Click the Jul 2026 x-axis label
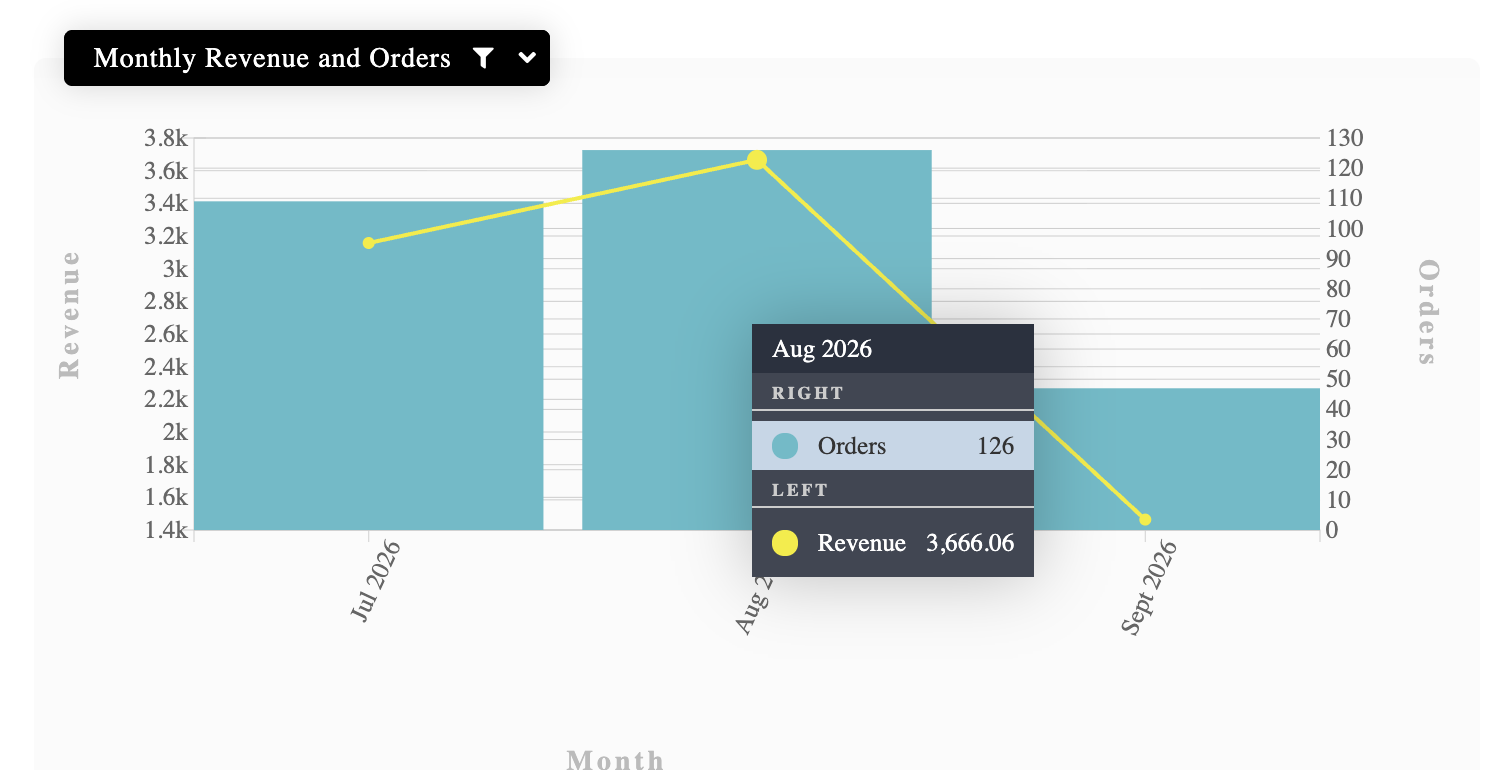The height and width of the screenshot is (770, 1496). coord(376,582)
